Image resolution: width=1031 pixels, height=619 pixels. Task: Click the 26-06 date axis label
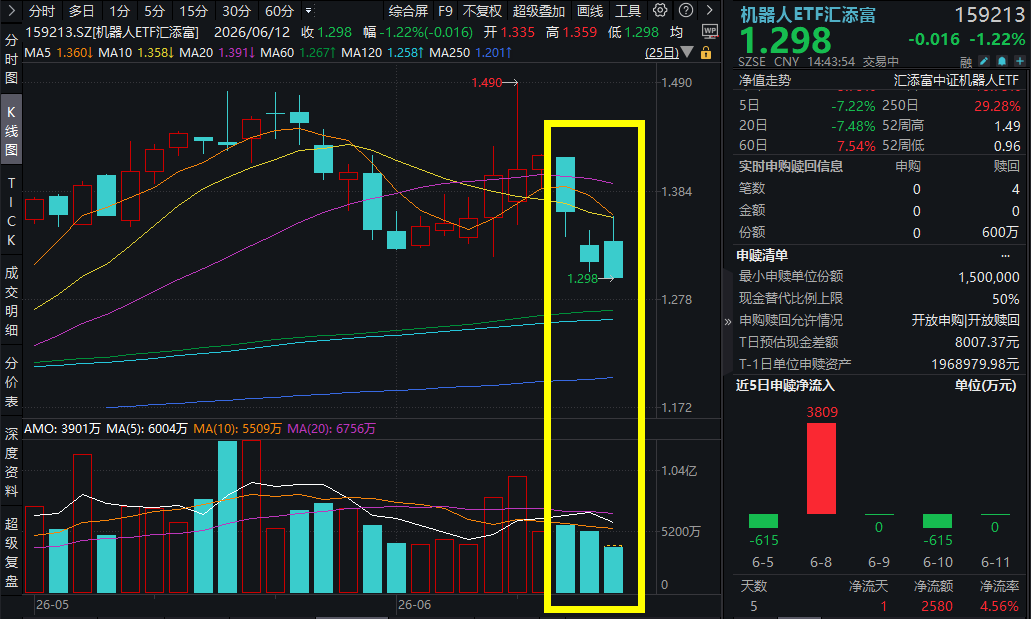tap(414, 605)
